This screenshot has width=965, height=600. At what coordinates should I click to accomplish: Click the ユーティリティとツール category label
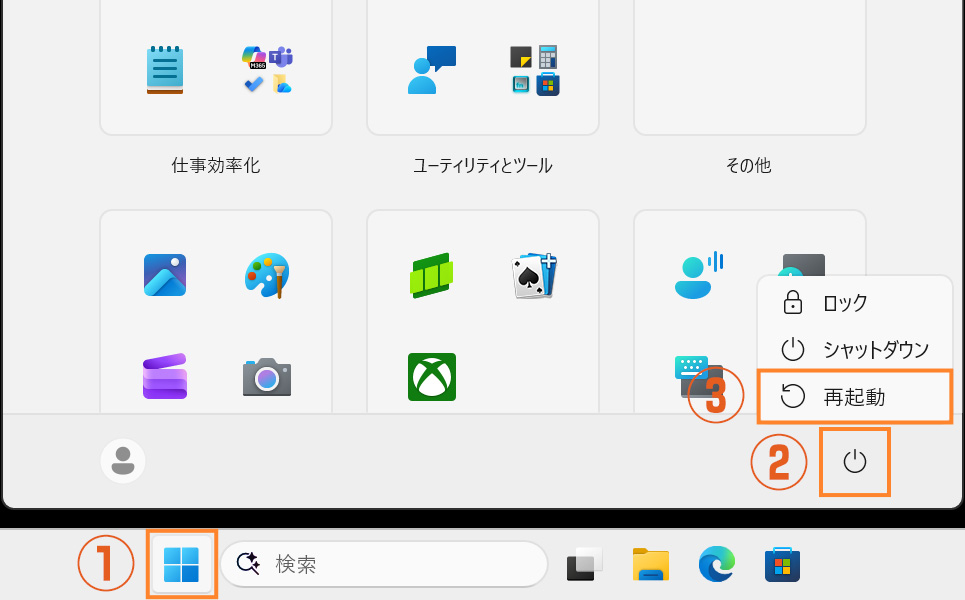coord(482,166)
